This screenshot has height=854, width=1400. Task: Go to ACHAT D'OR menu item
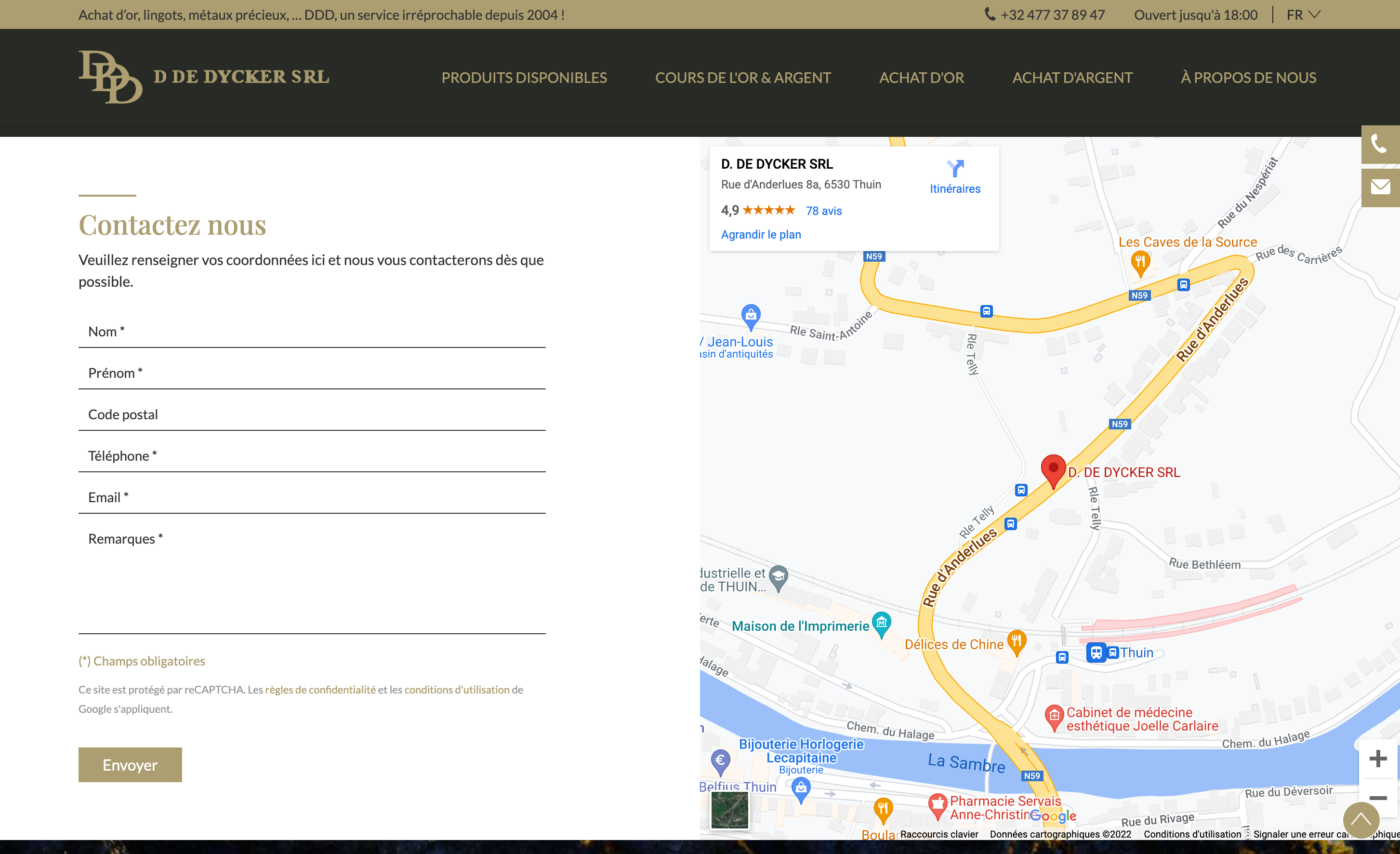921,77
